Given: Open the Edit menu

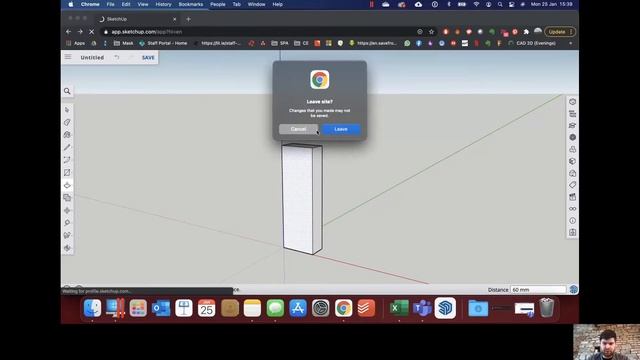Looking at the screenshot, I should (126, 4).
